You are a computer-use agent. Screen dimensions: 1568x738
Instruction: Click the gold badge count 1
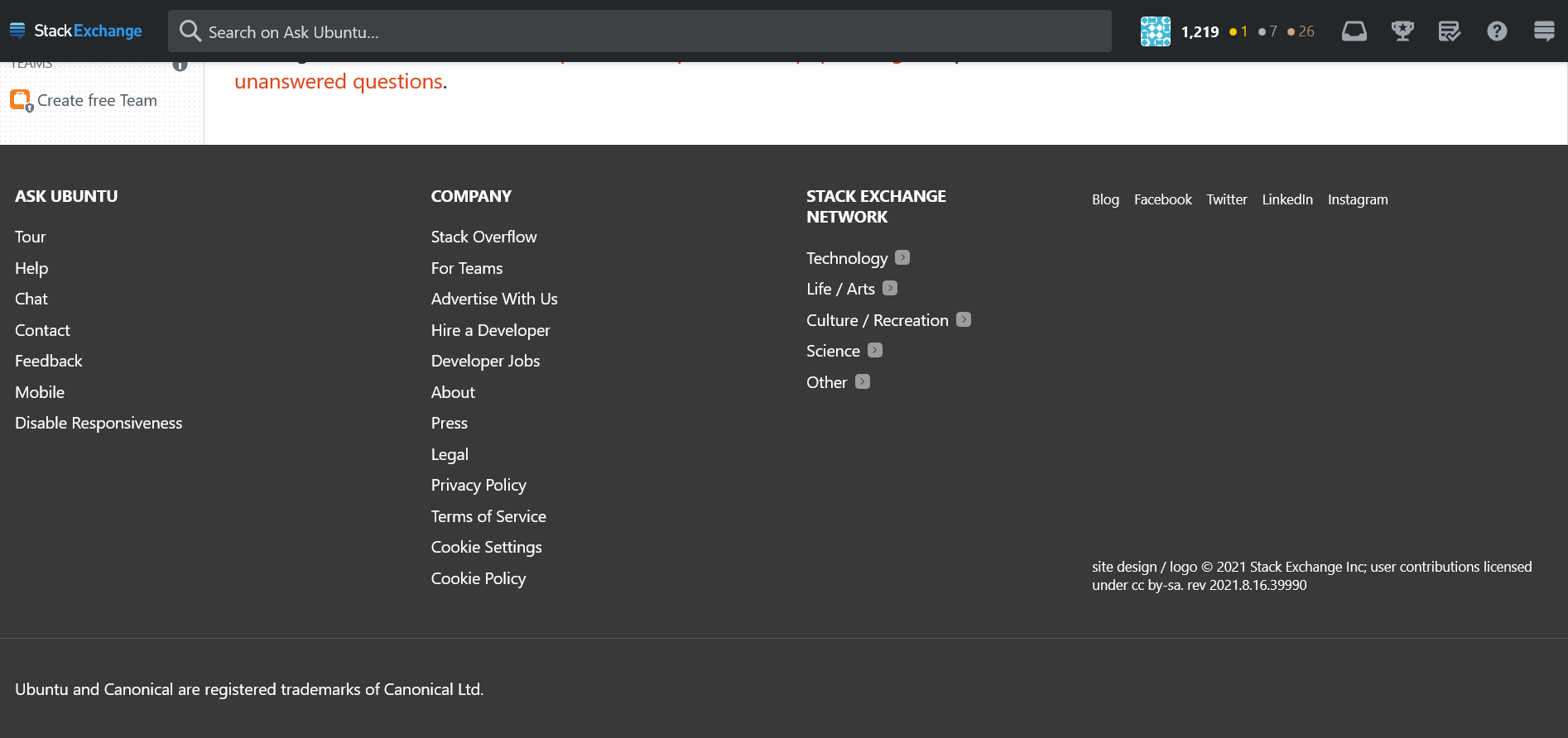[x=1239, y=31]
